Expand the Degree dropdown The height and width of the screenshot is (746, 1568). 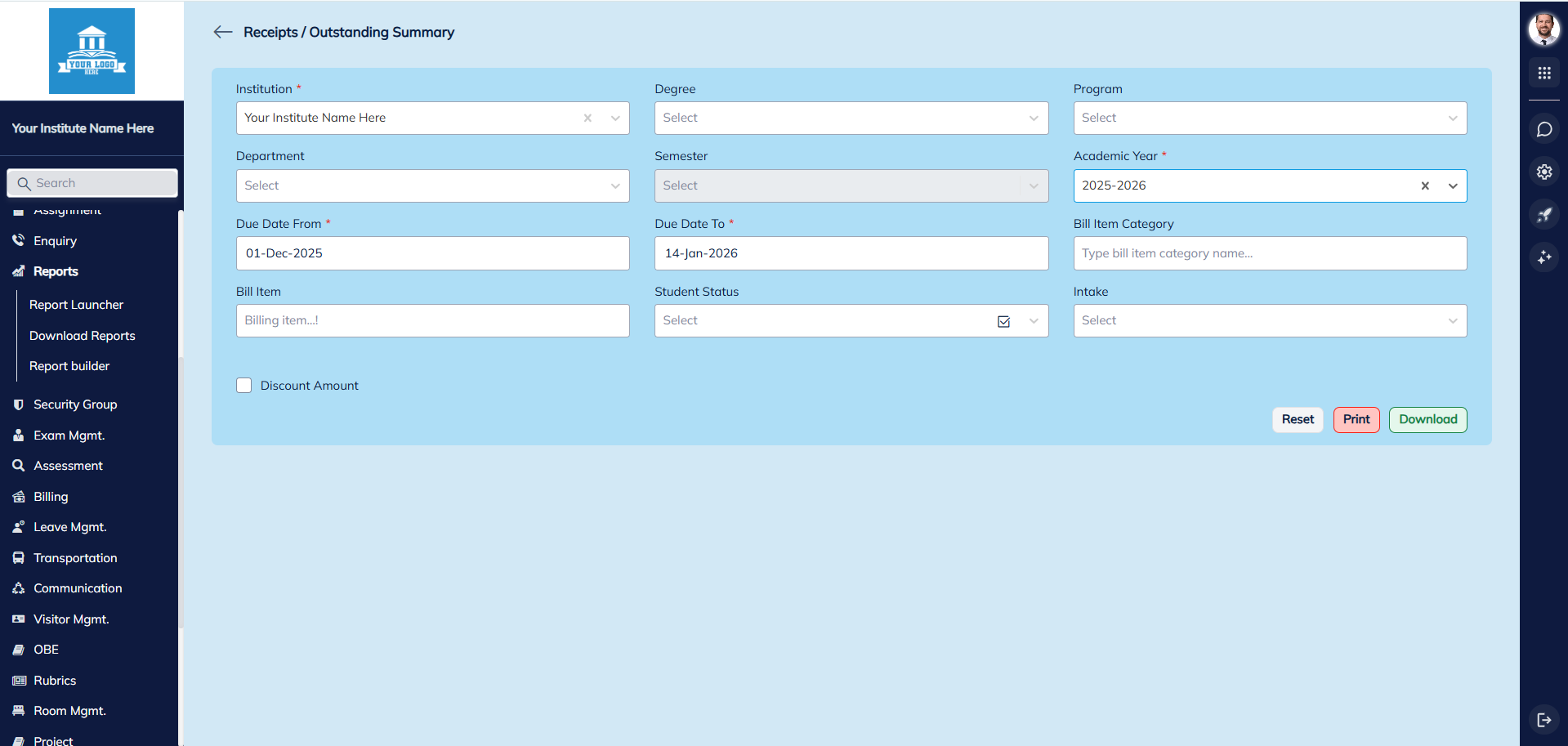point(1033,118)
